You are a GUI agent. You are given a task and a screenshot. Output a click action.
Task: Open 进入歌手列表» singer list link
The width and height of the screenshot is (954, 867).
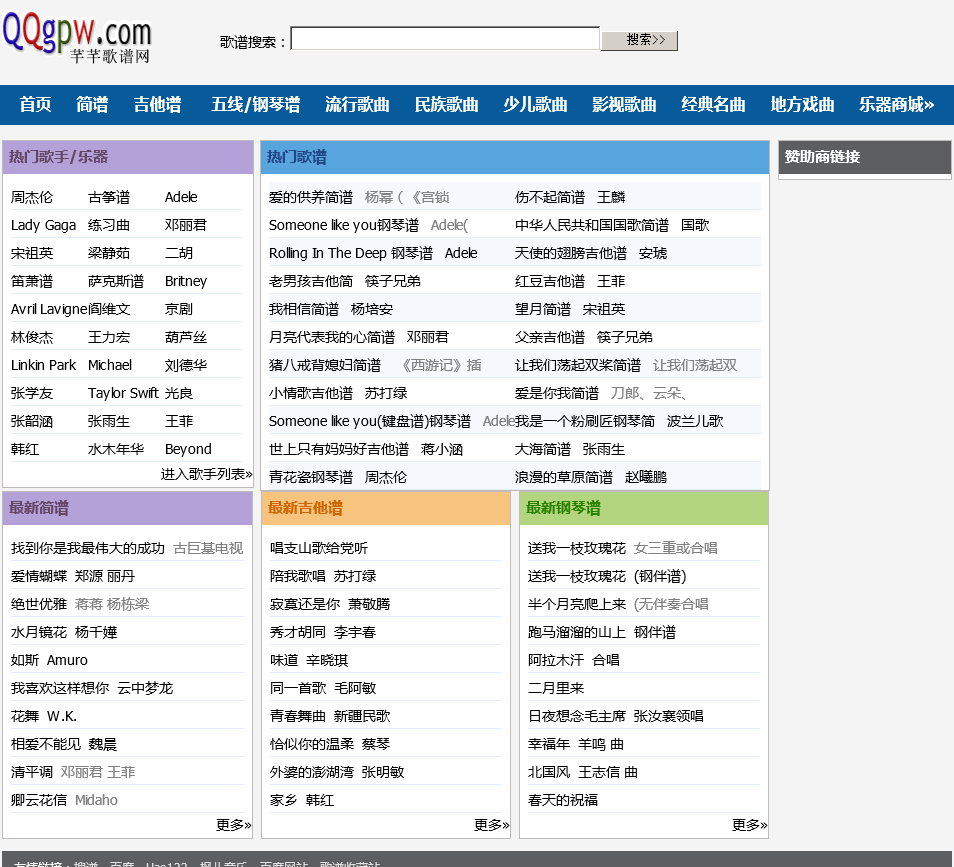(x=206, y=474)
